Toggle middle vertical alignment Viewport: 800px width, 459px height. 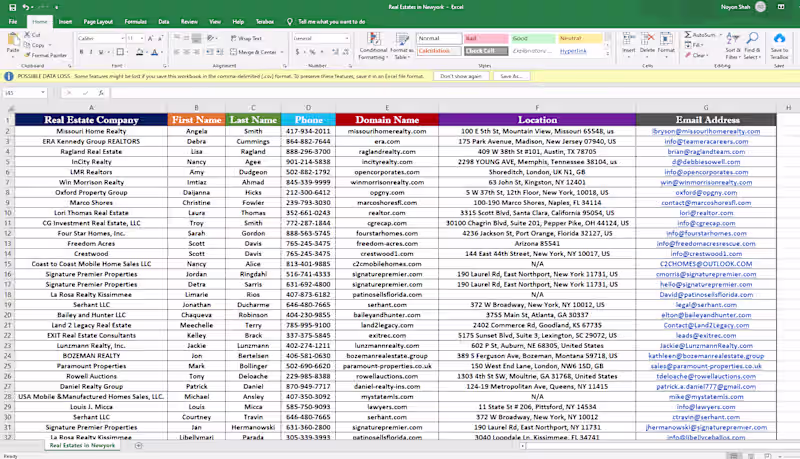pyautogui.click(x=187, y=38)
